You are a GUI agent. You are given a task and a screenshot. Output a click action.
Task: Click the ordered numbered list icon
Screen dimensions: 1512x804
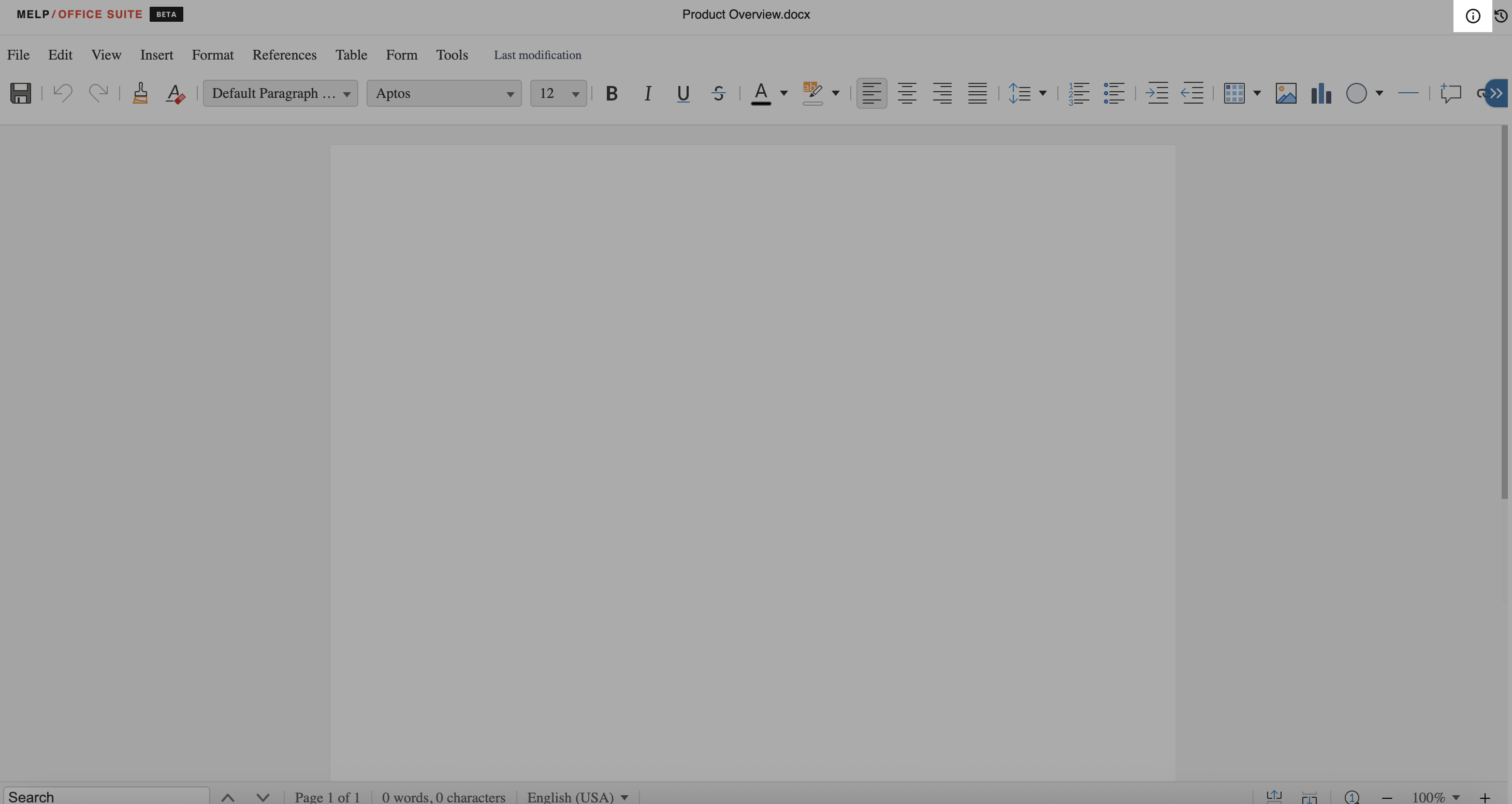[1078, 93]
